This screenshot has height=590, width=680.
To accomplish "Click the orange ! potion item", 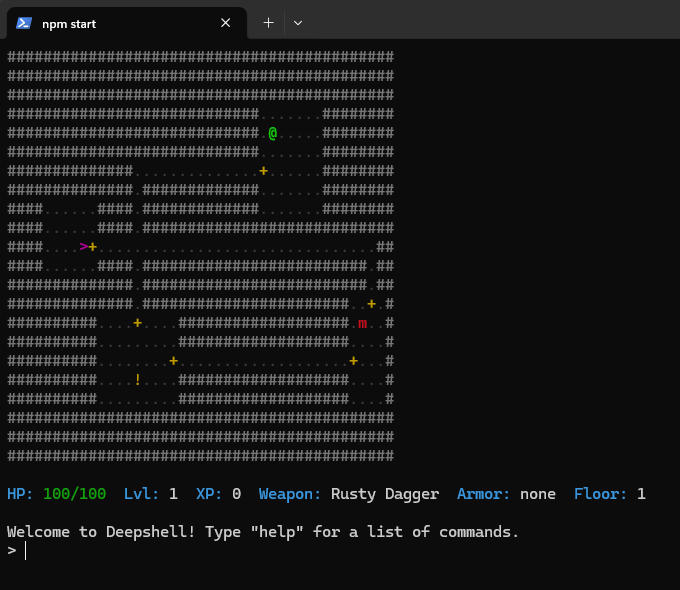I will pyautogui.click(x=137, y=380).
